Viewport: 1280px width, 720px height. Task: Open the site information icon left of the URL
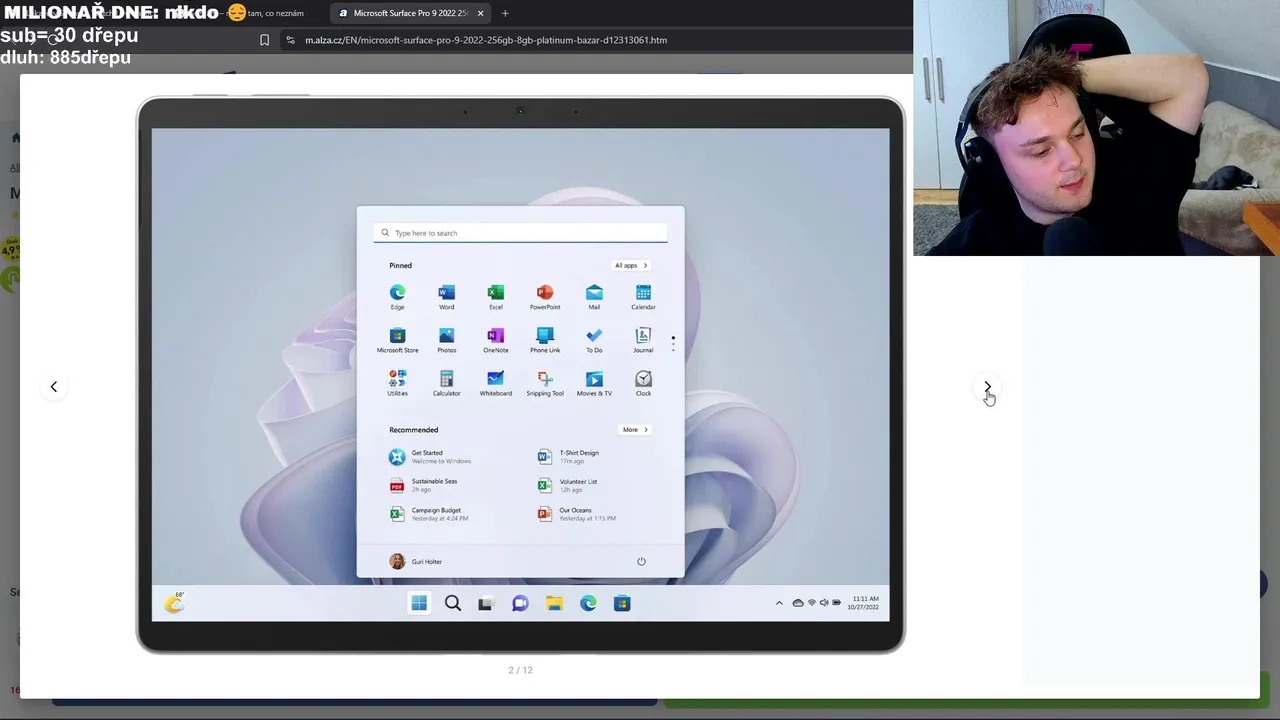[x=290, y=40]
